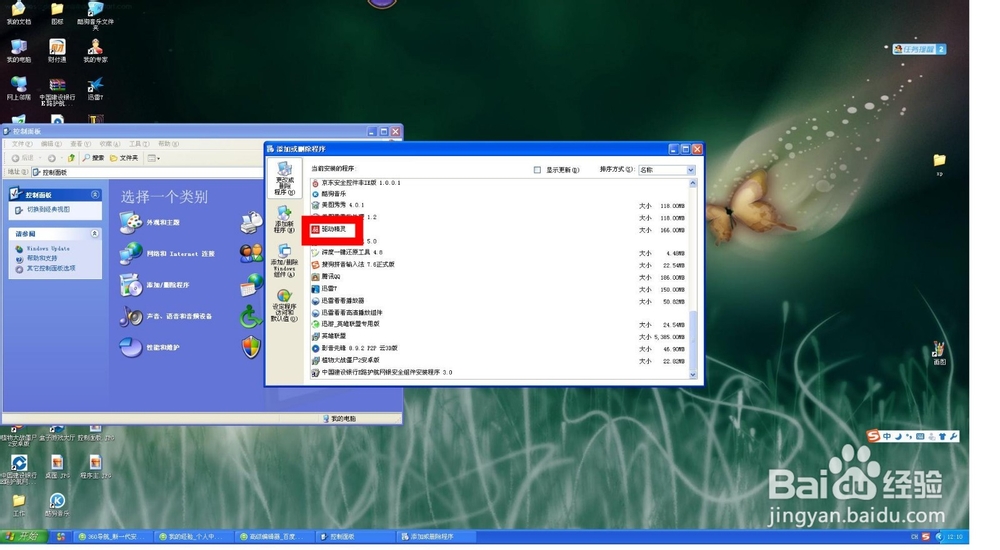Select 添加新程序 in Add/Remove sidebar

[284, 219]
